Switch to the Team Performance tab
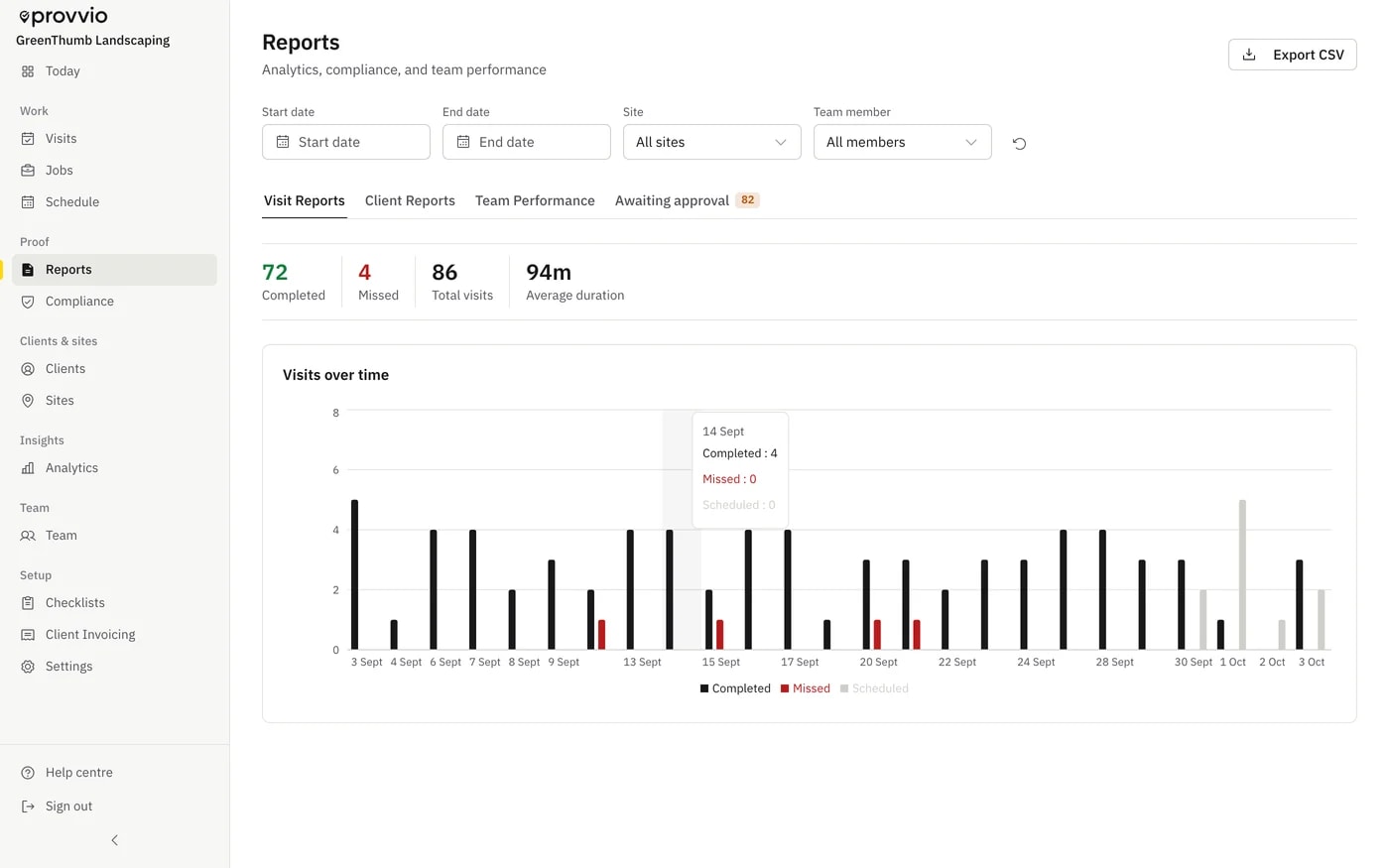 (x=535, y=200)
